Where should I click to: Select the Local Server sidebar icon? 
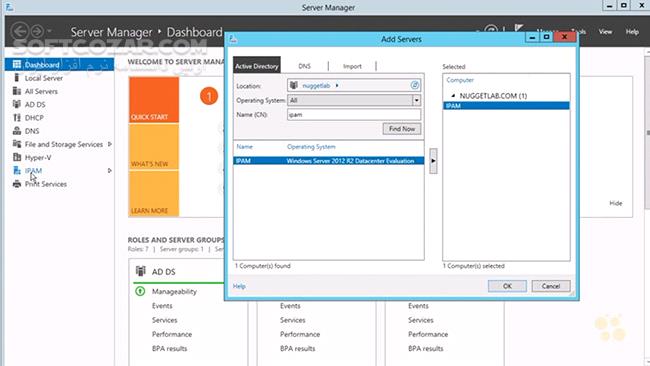tap(17, 78)
